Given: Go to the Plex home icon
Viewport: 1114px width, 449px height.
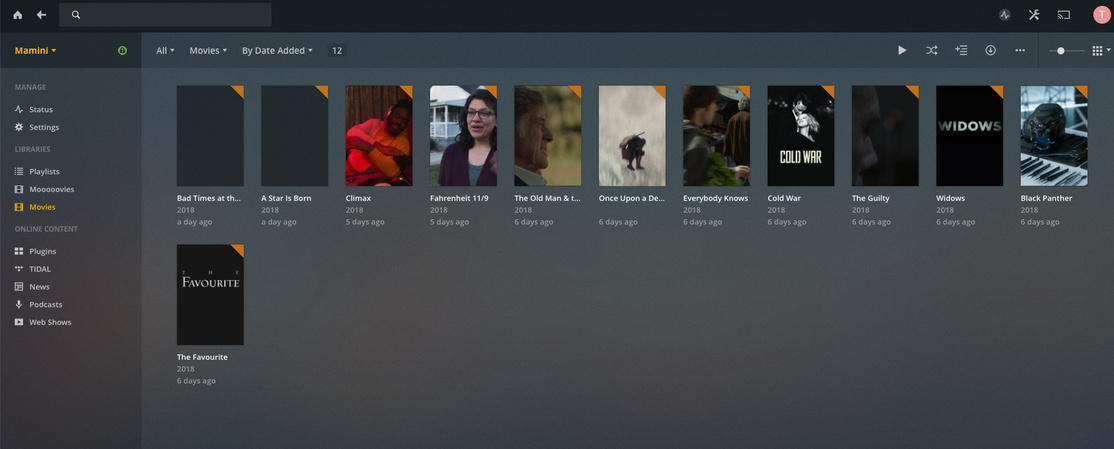Looking at the screenshot, I should click(x=18, y=15).
